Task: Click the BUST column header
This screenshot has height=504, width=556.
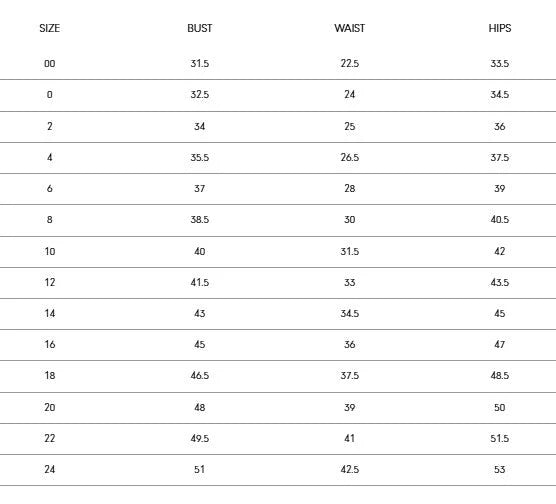Action: point(200,28)
